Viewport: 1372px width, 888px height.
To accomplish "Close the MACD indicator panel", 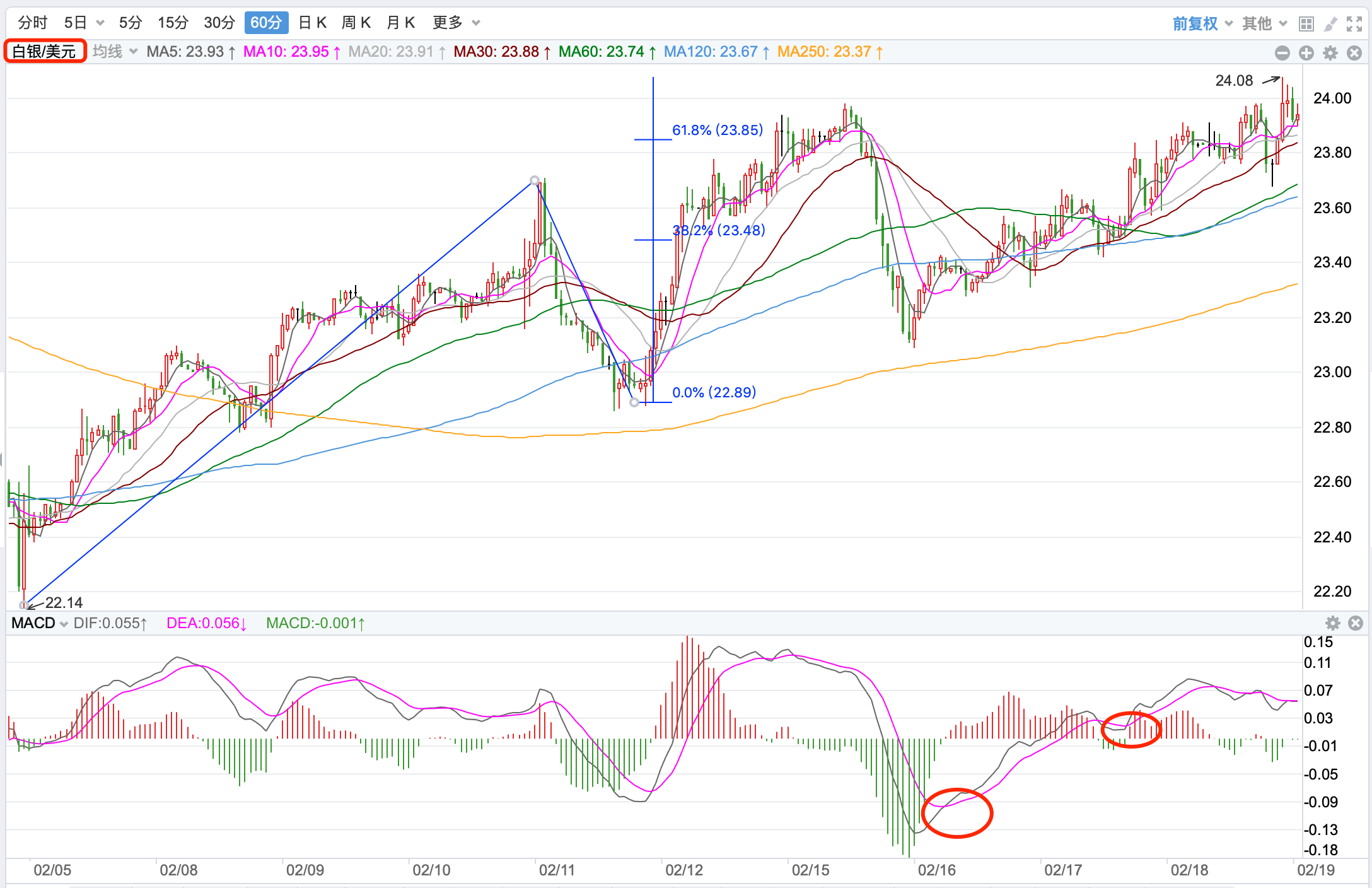I will tap(1356, 623).
